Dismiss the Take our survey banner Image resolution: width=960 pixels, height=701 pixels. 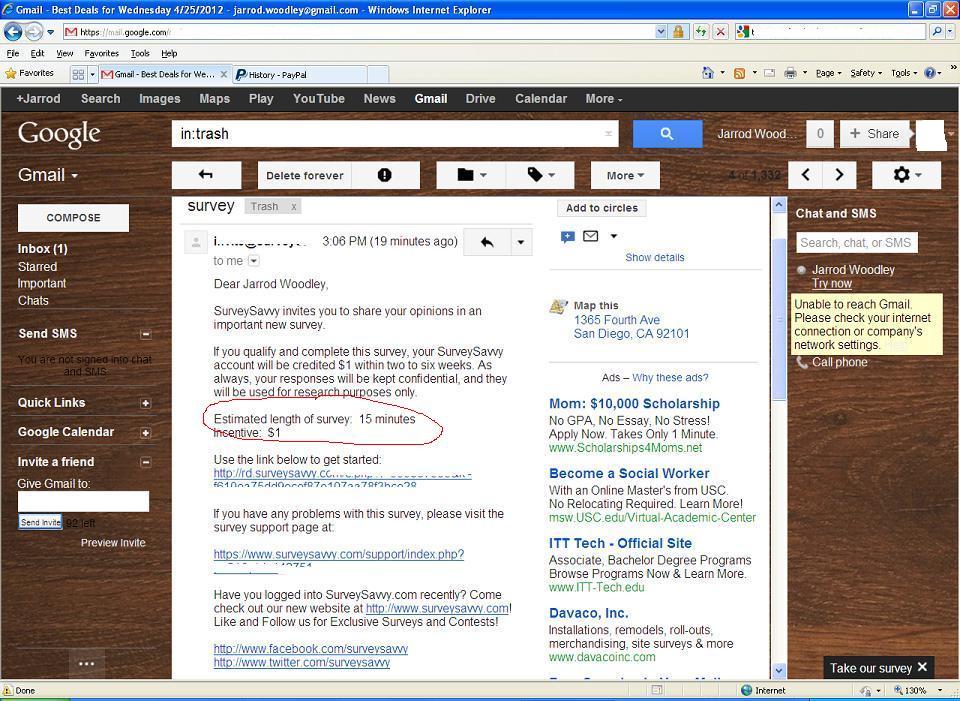(923, 667)
